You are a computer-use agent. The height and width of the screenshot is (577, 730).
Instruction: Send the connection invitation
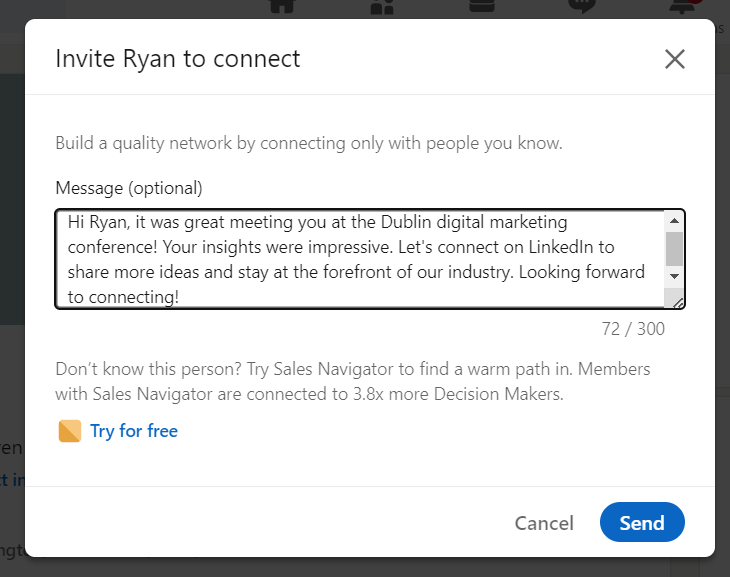642,522
